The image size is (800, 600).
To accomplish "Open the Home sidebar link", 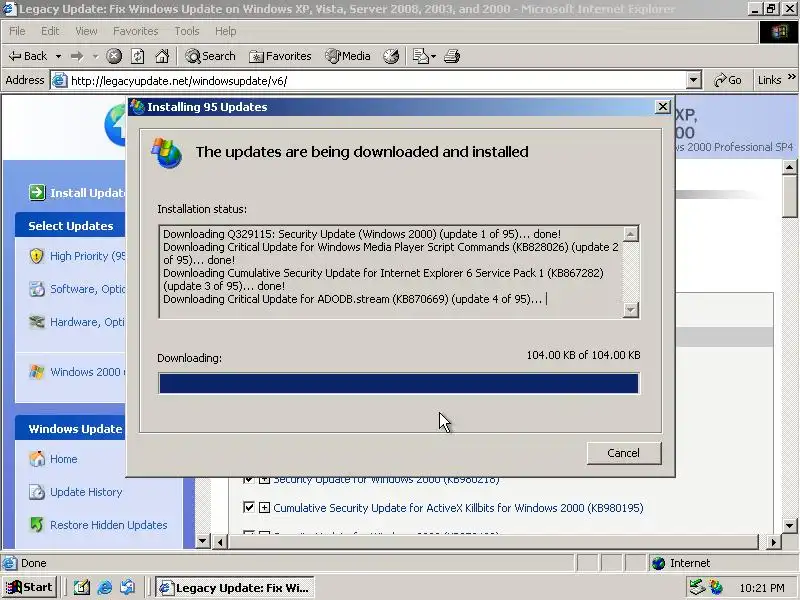I will [x=64, y=459].
